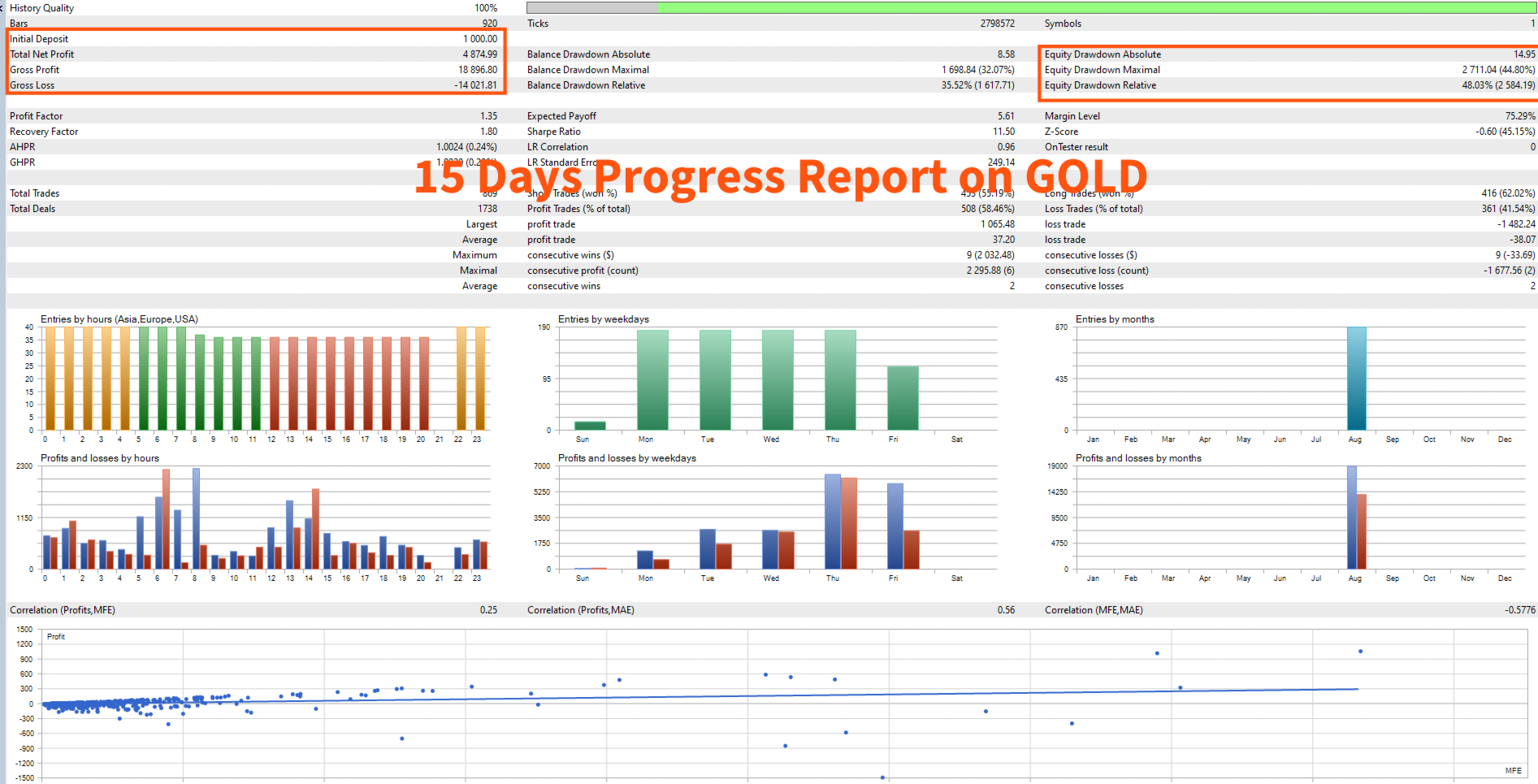
Task: Select the "Equity Drawdown Absolute" label
Action: point(1103,54)
